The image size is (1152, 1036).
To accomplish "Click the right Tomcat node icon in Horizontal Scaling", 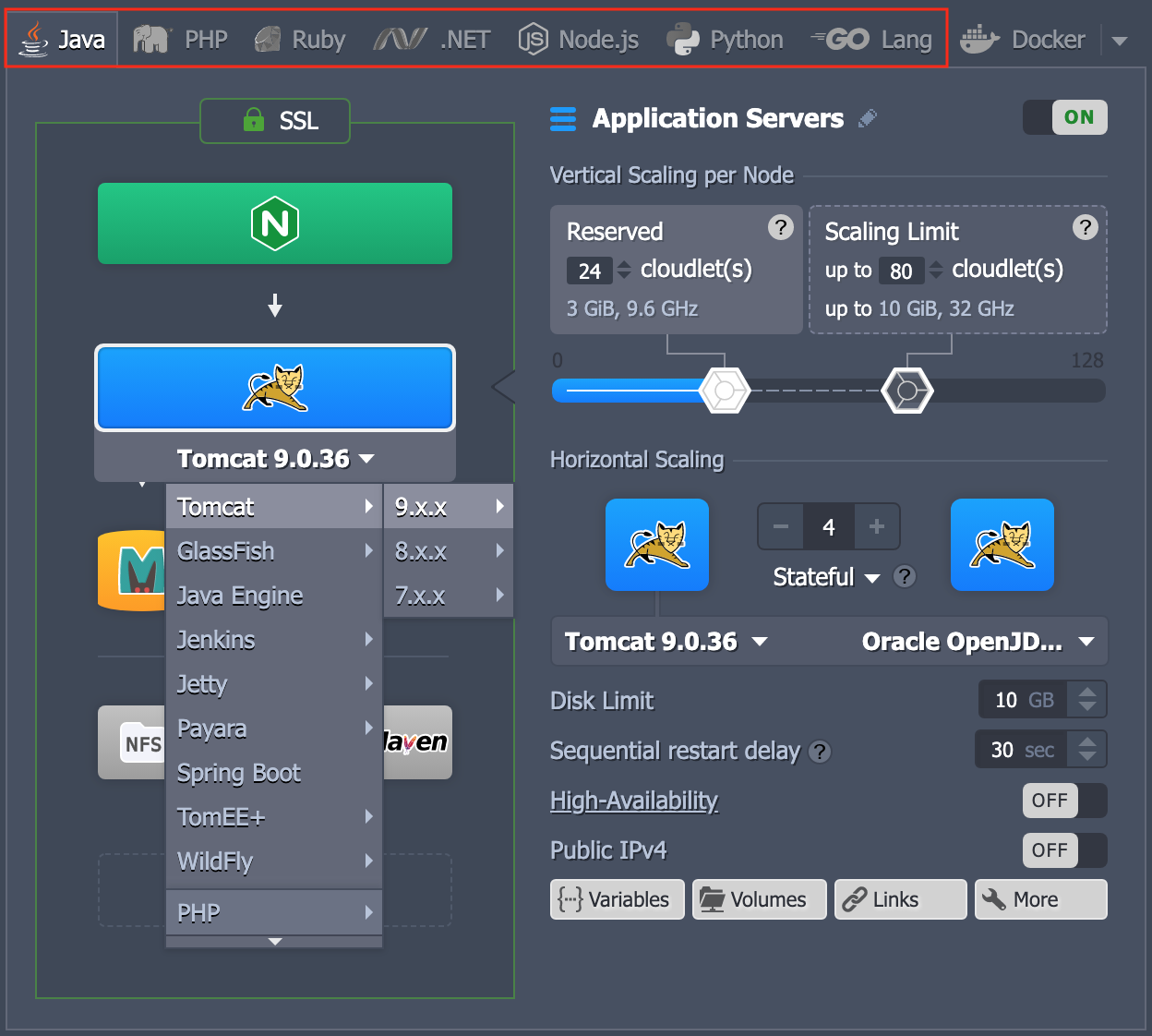I will tap(1002, 545).
